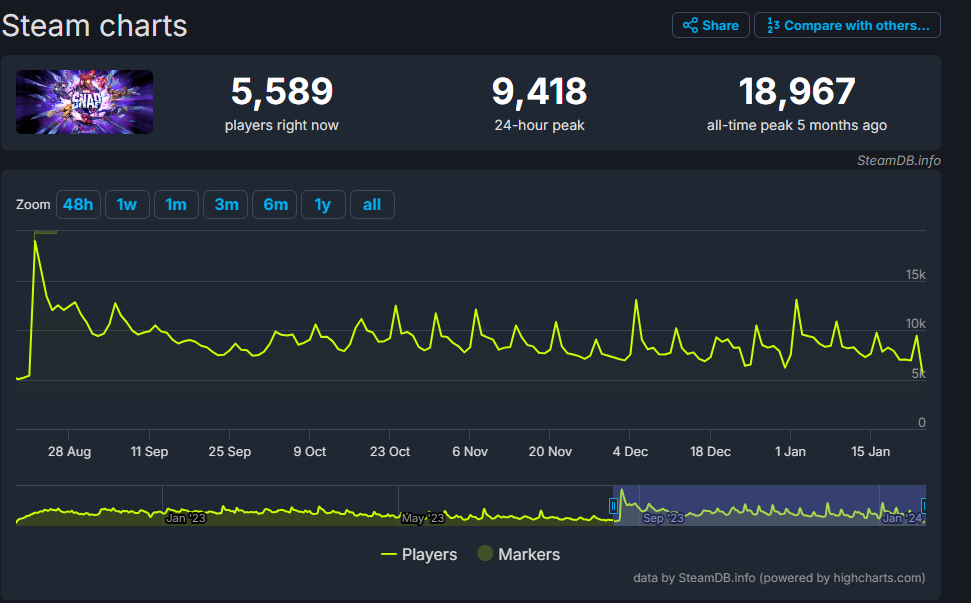Set zoom to 48h
This screenshot has height=603, width=971.
click(x=78, y=205)
